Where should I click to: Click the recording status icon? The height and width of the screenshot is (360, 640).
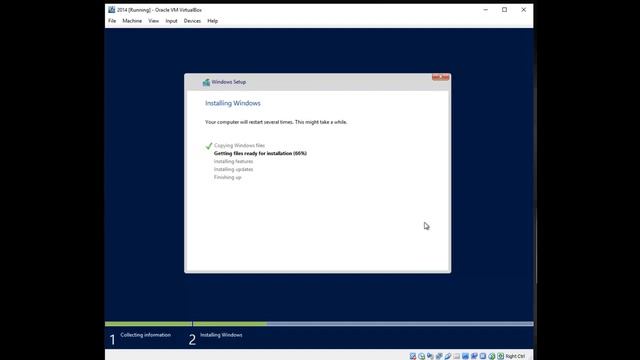pyautogui.click(x=474, y=356)
